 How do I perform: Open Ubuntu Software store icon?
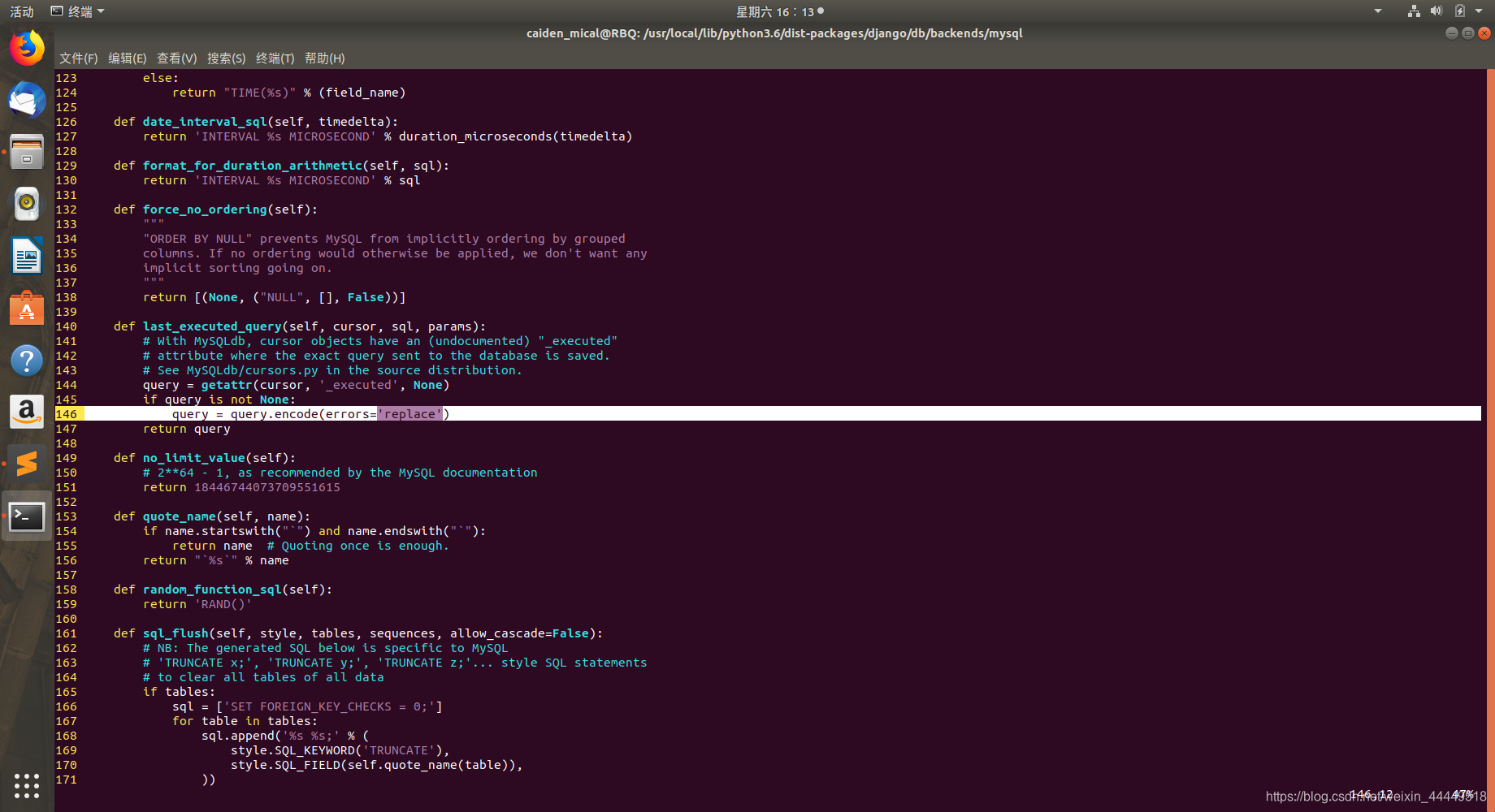27,309
